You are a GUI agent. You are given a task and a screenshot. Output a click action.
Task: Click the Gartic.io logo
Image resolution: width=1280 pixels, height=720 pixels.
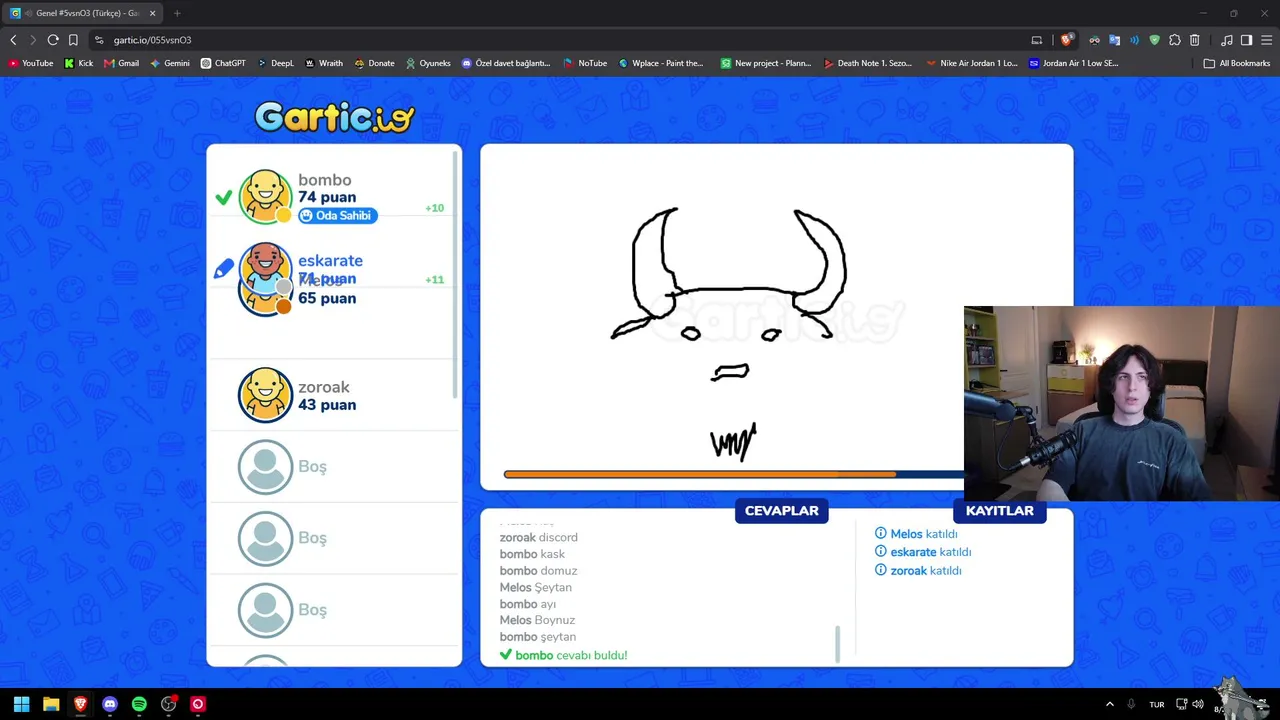334,117
